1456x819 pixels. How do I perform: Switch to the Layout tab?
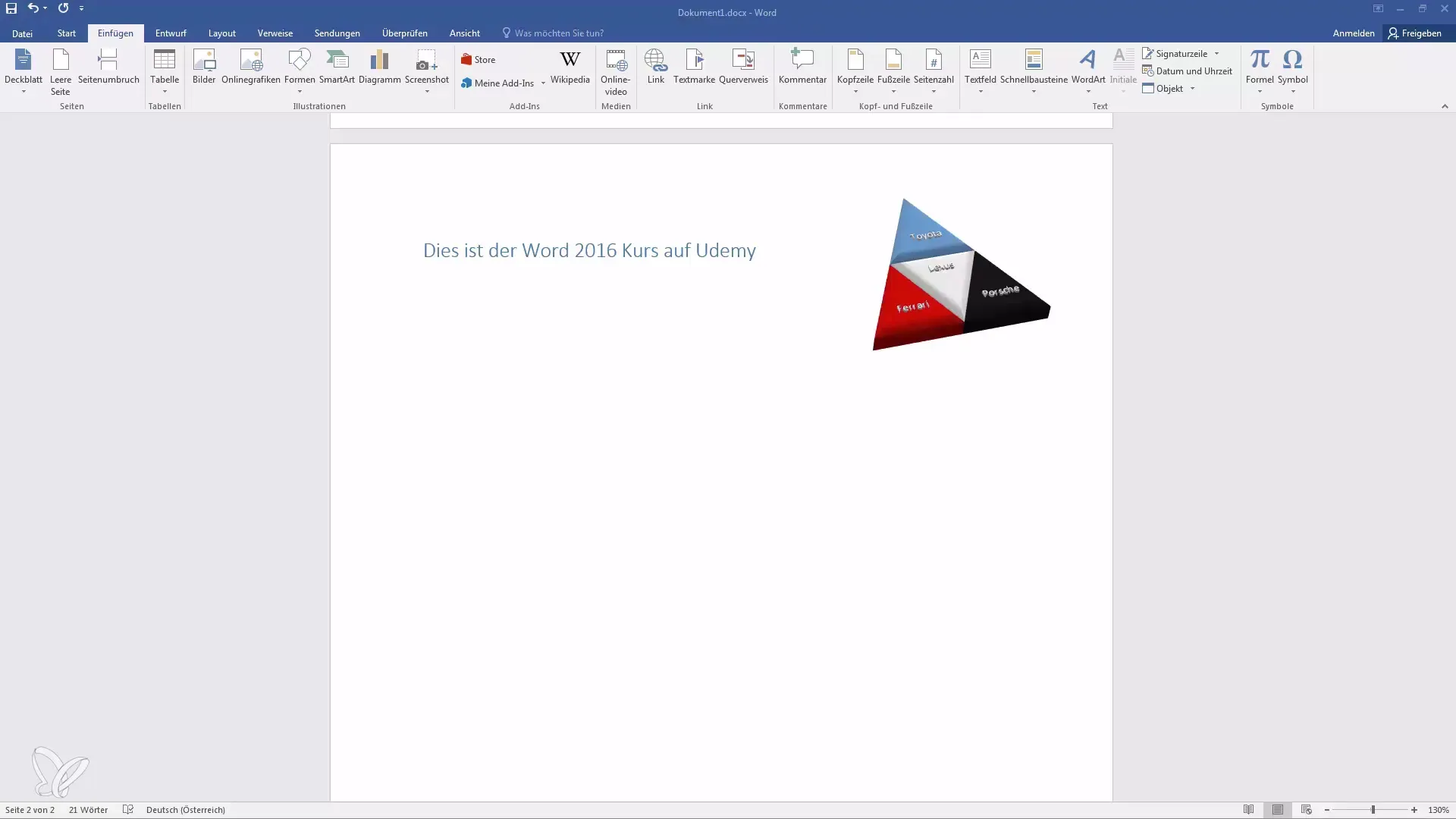coord(222,33)
